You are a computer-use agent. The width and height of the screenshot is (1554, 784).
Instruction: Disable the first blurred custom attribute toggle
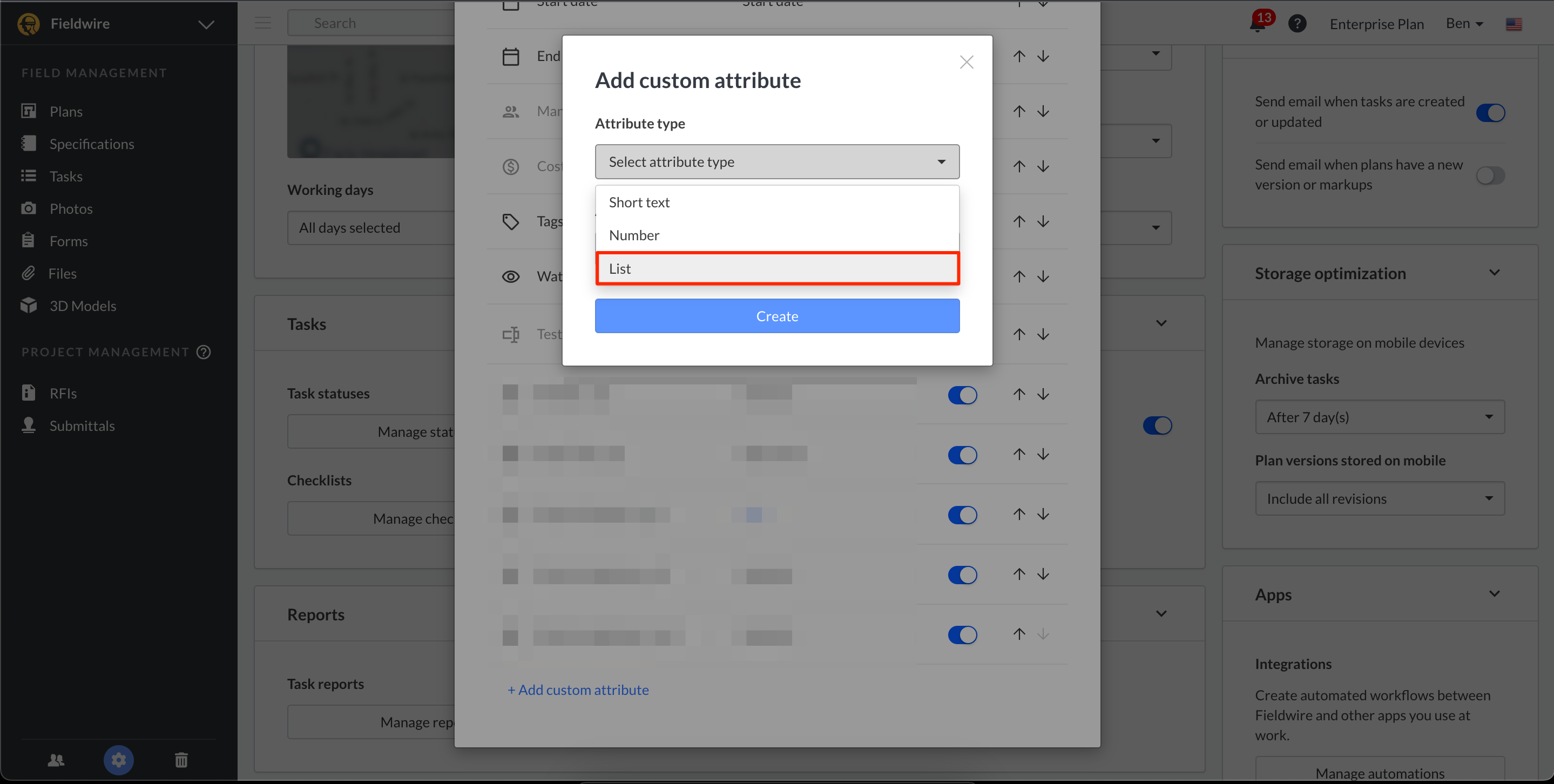click(x=962, y=395)
